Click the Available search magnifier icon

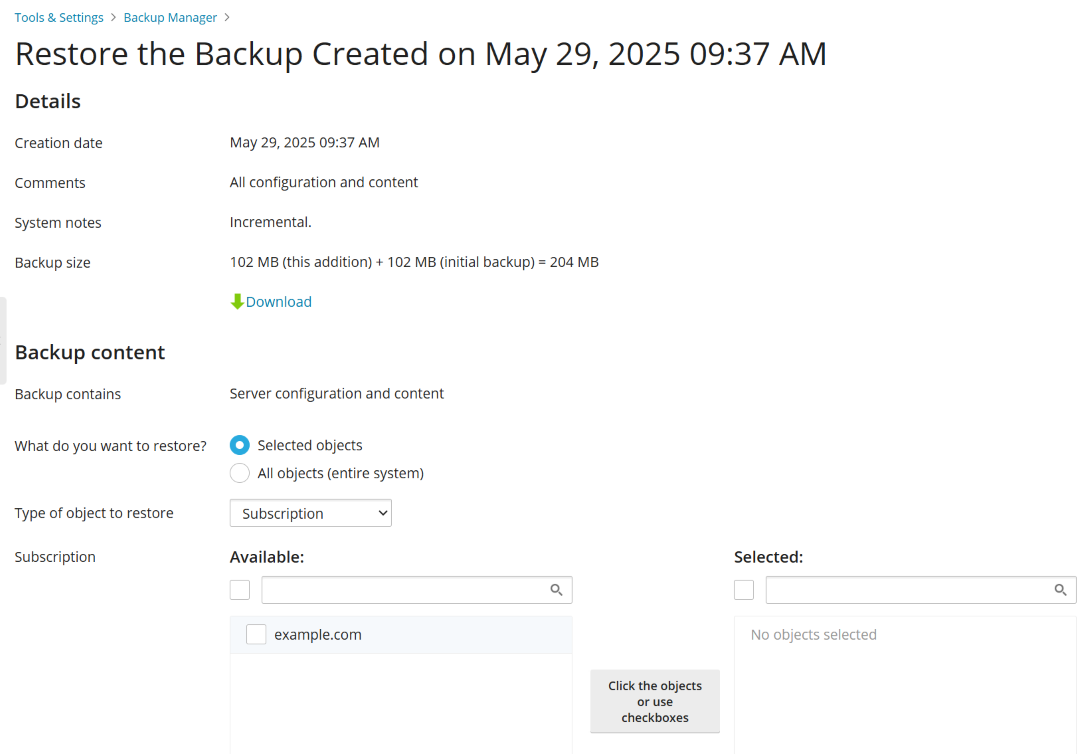click(x=557, y=590)
